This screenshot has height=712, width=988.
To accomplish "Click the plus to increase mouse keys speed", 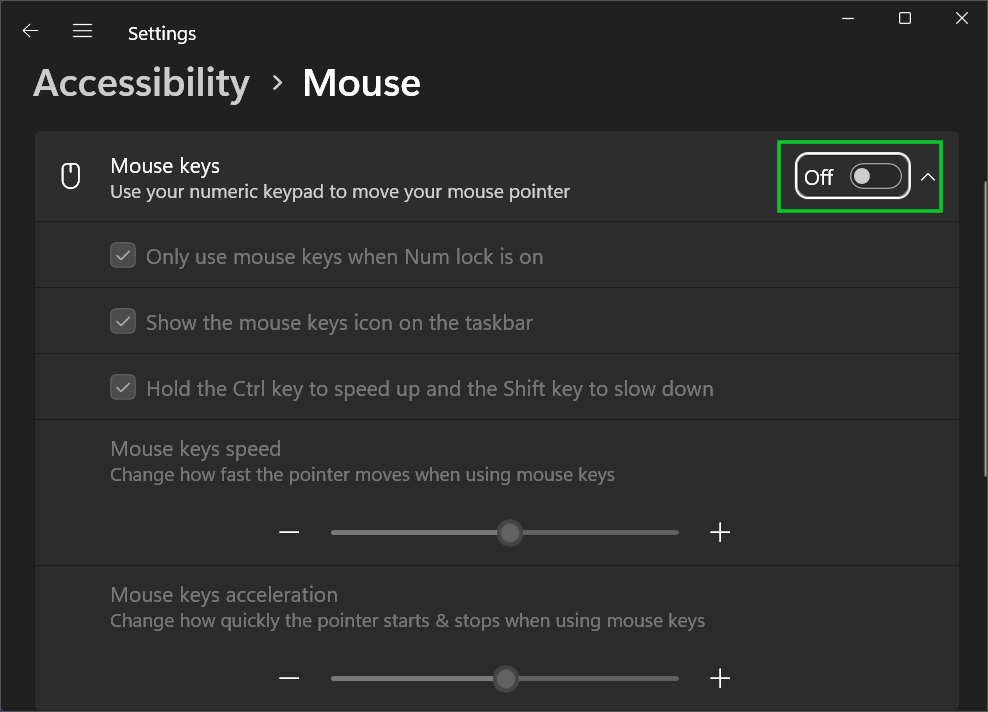I will [720, 532].
